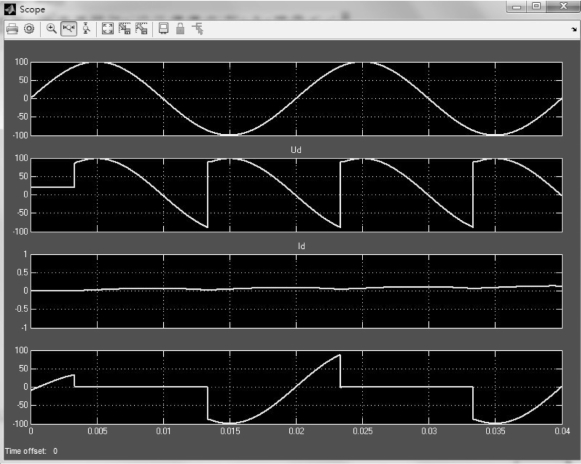Screen dimensions: 581x464
Task: Toggle the Zoom X-axis tool
Action: [69, 29]
